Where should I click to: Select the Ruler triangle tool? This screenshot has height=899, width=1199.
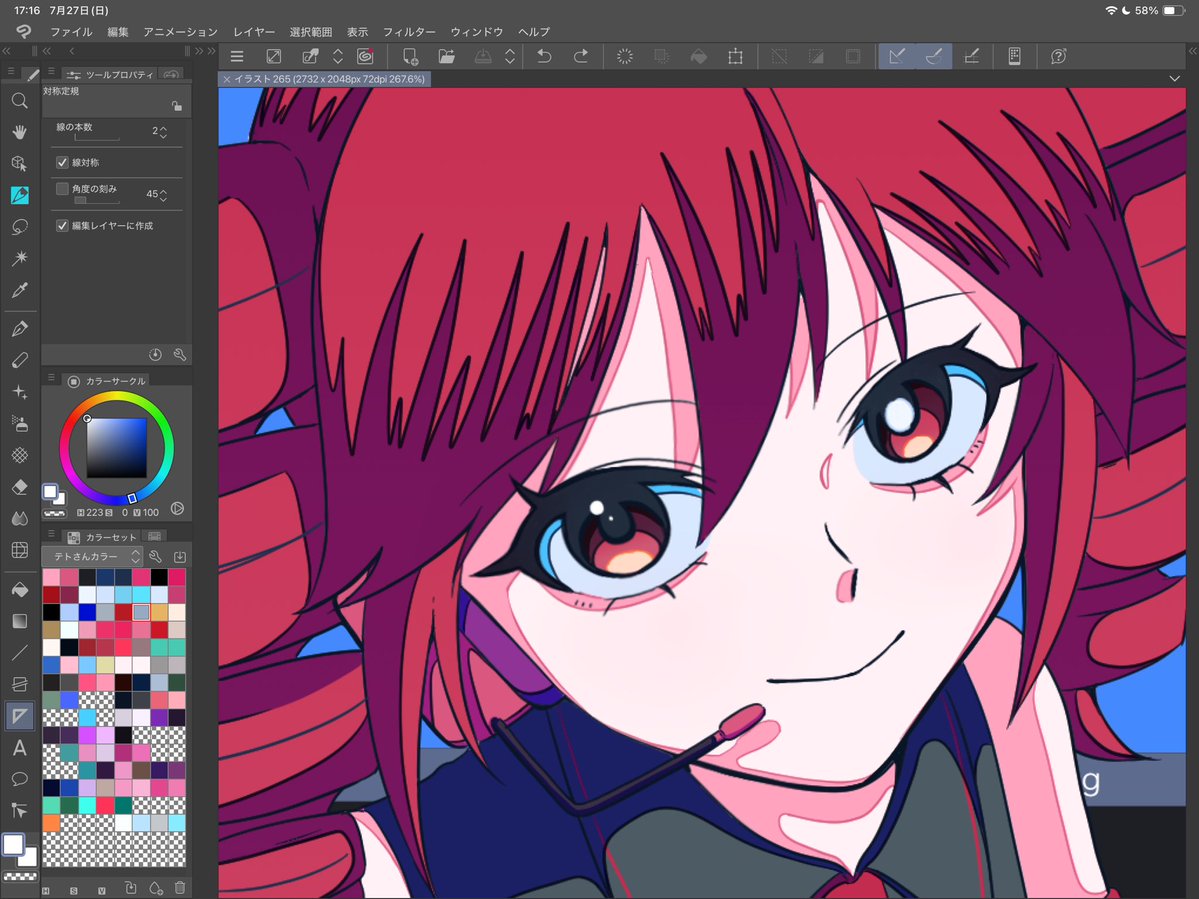tap(20, 716)
